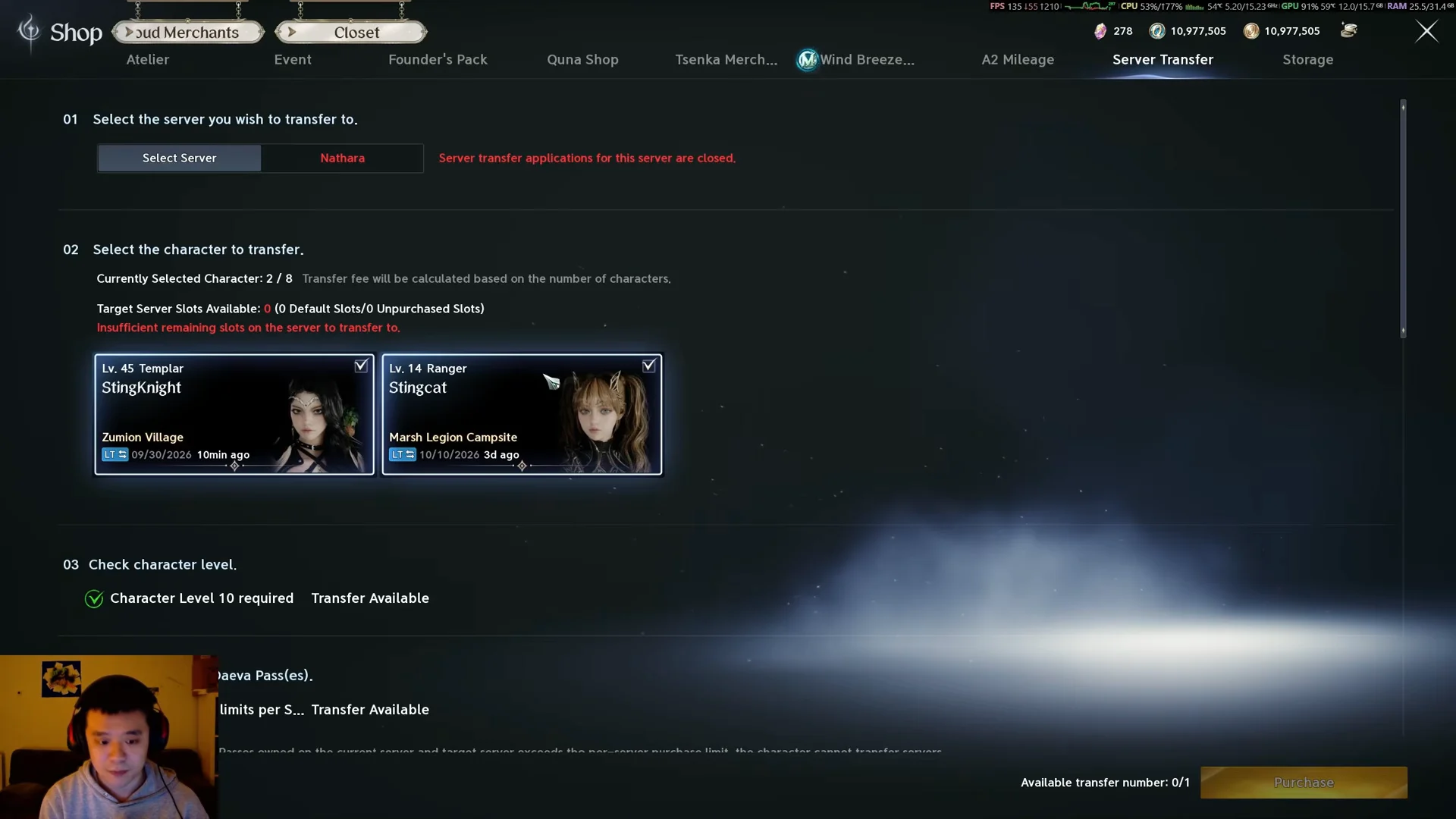Go to Founder's Pack tab

[438, 60]
